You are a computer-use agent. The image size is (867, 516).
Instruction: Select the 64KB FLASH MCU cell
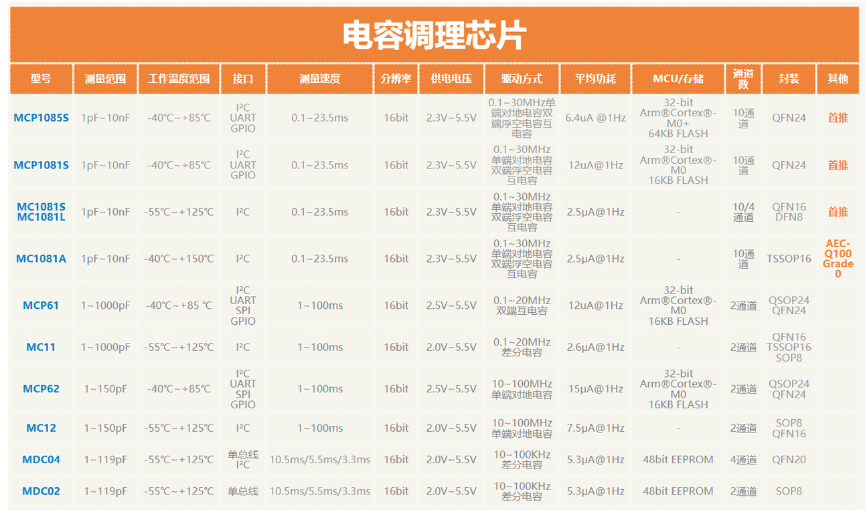678,118
